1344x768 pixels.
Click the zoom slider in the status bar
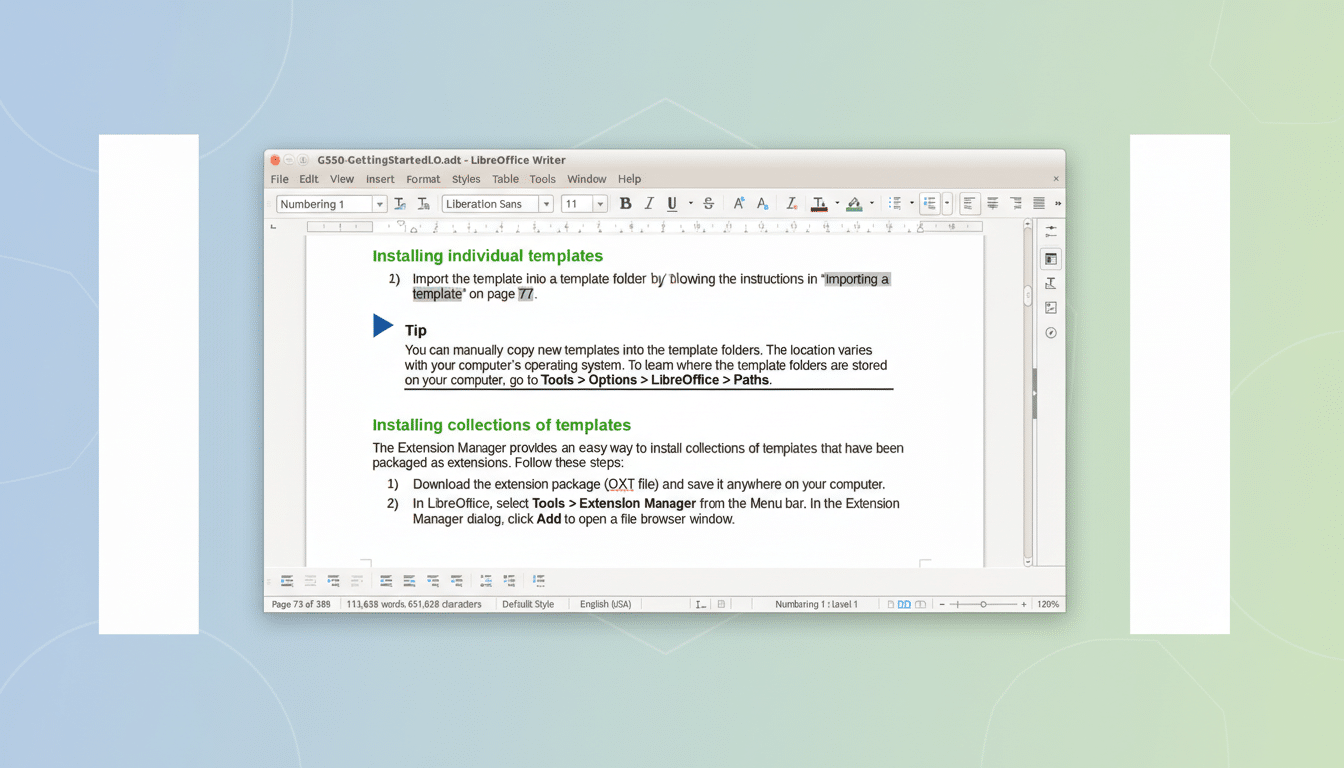[x=983, y=604]
